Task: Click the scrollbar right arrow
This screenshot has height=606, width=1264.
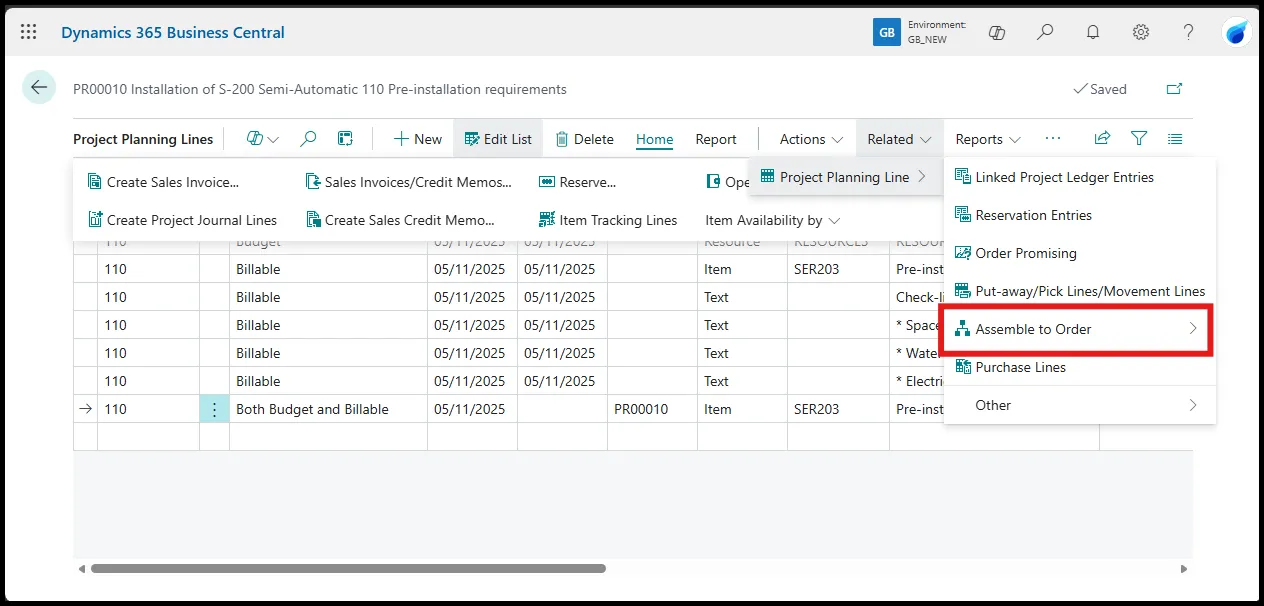Action: [1184, 568]
